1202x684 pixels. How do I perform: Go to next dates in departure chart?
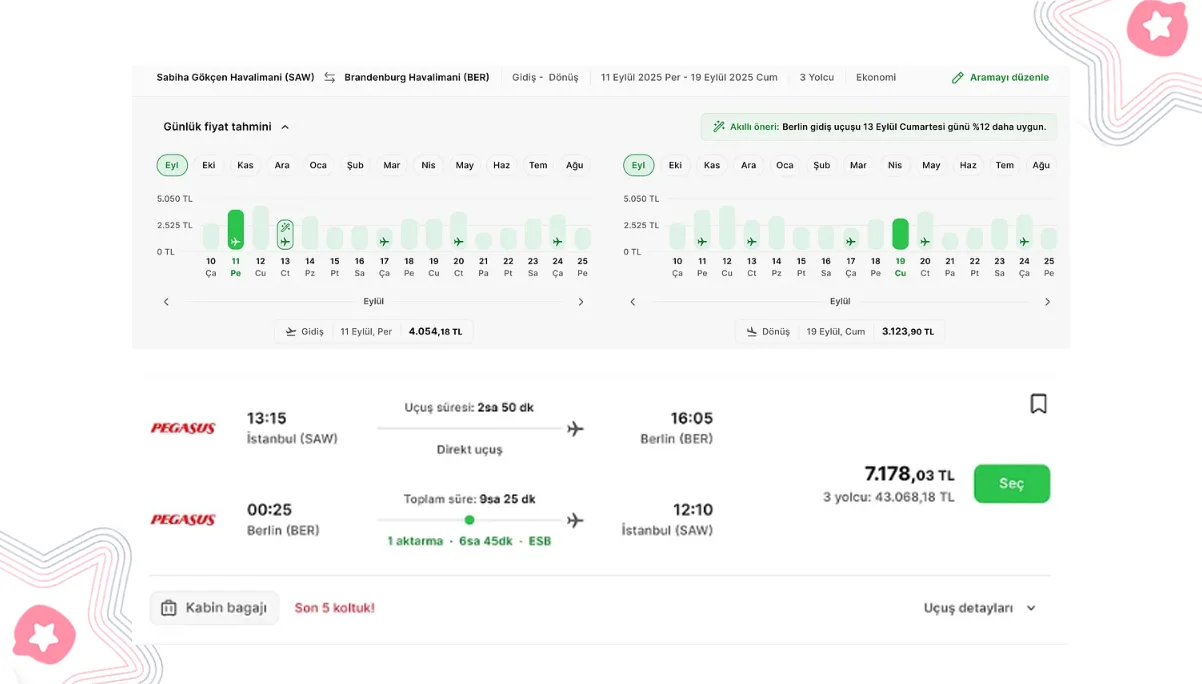pos(581,302)
